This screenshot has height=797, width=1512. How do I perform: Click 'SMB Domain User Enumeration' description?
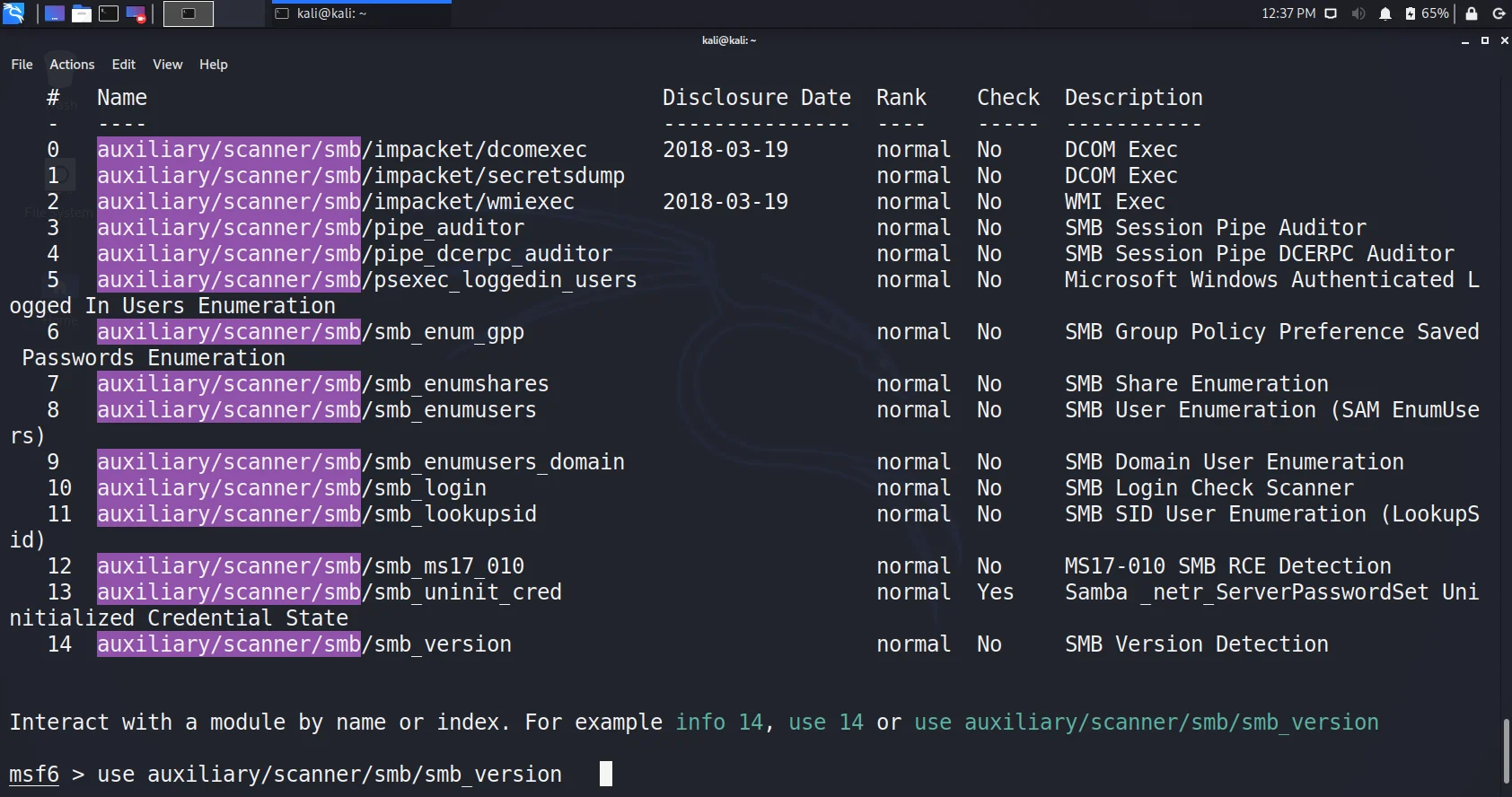[x=1235, y=462]
